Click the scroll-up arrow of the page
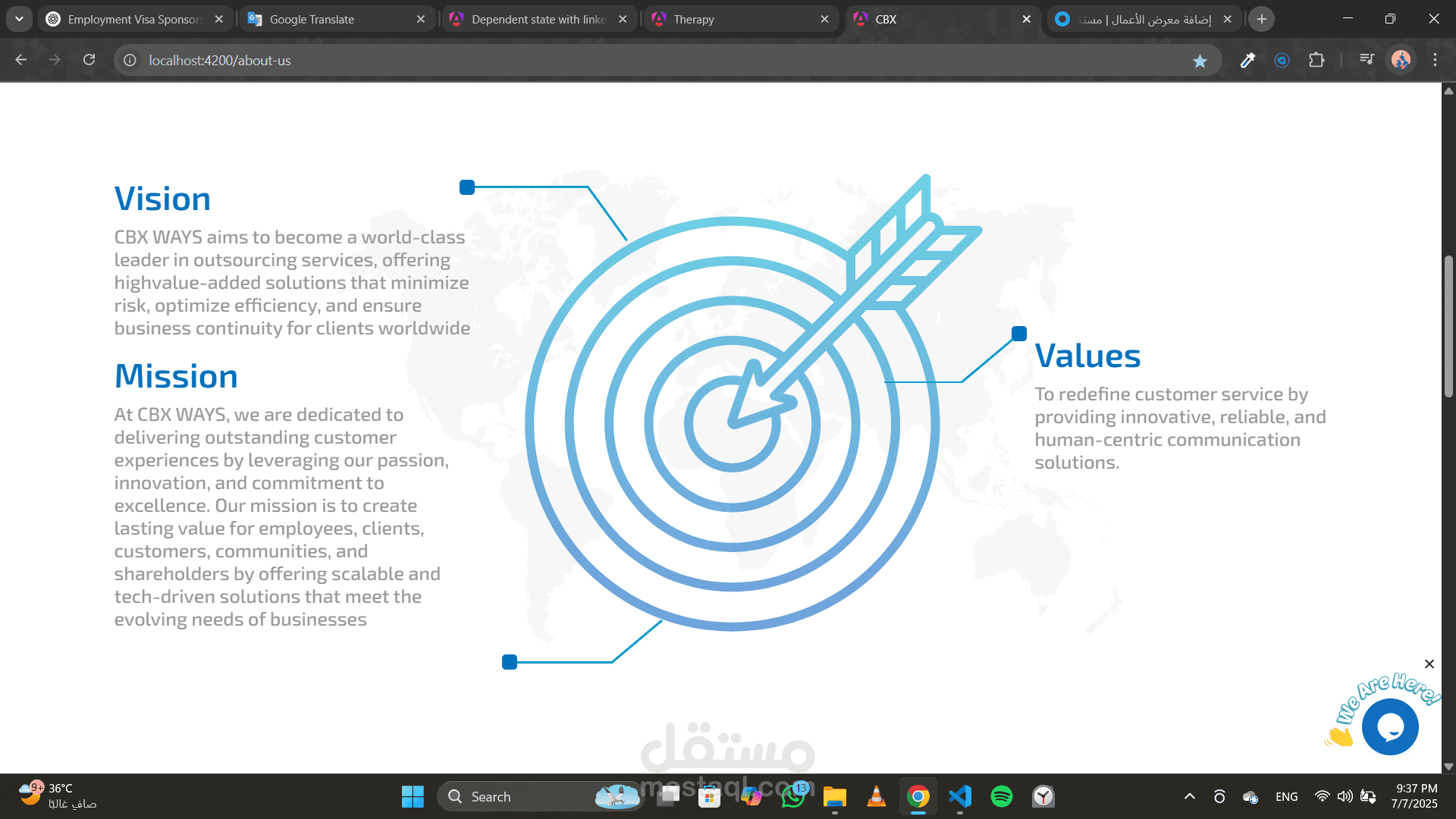The image size is (1456, 819). click(1448, 90)
